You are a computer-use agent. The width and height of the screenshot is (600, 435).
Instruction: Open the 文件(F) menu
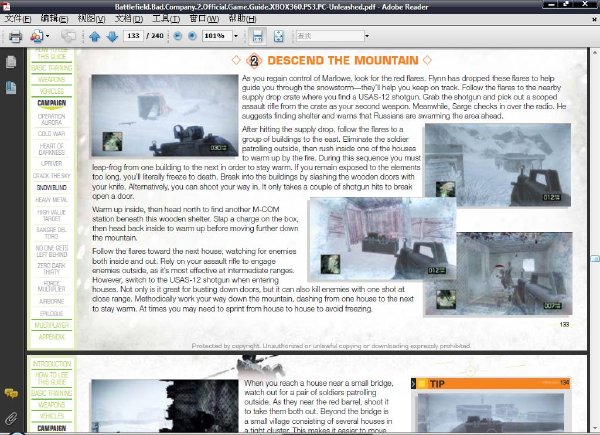pyautogui.click(x=18, y=18)
